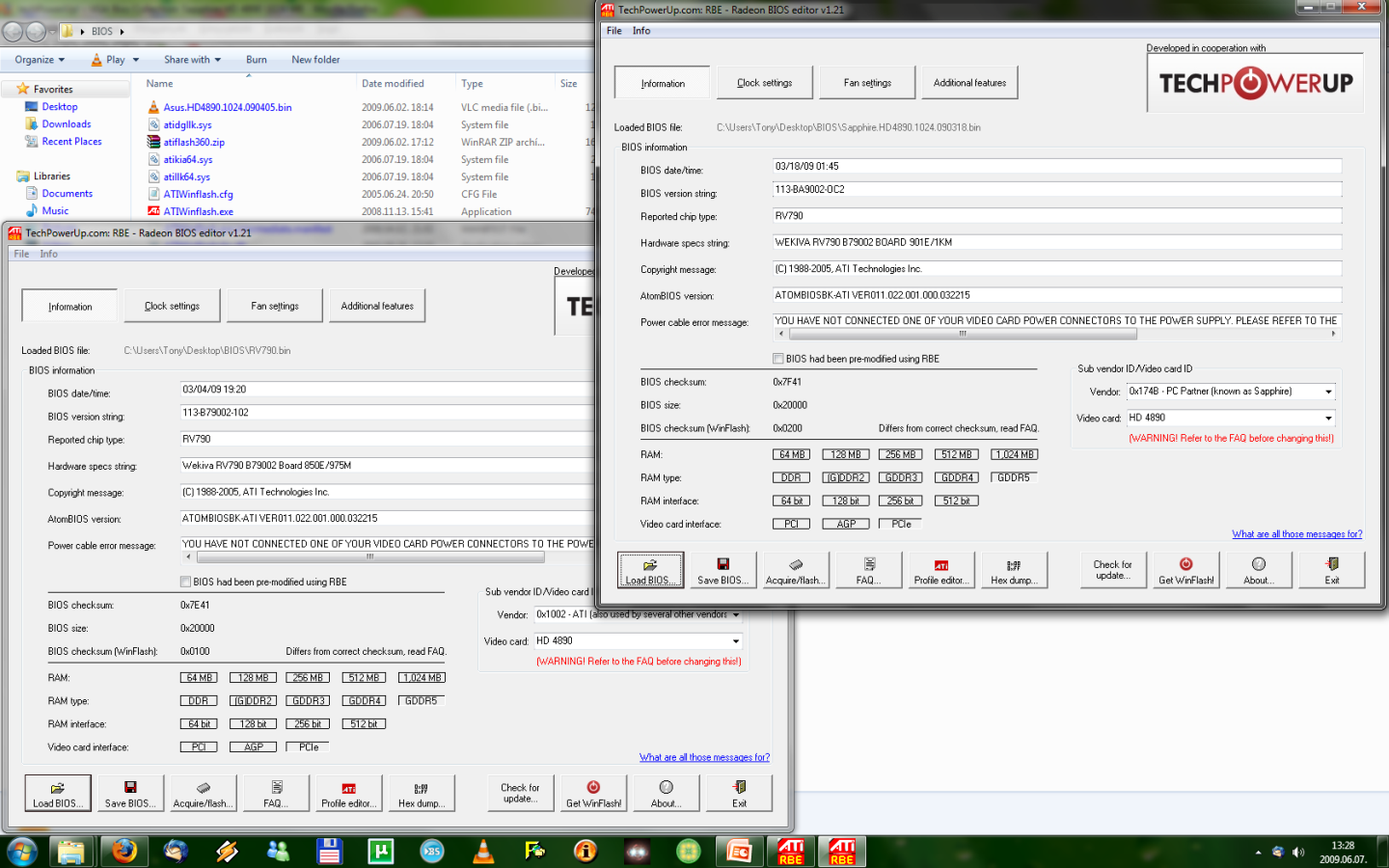Screen dimensions: 1389x868
Task: Open Hex dump in the RV790.bin window
Action: pos(421,793)
